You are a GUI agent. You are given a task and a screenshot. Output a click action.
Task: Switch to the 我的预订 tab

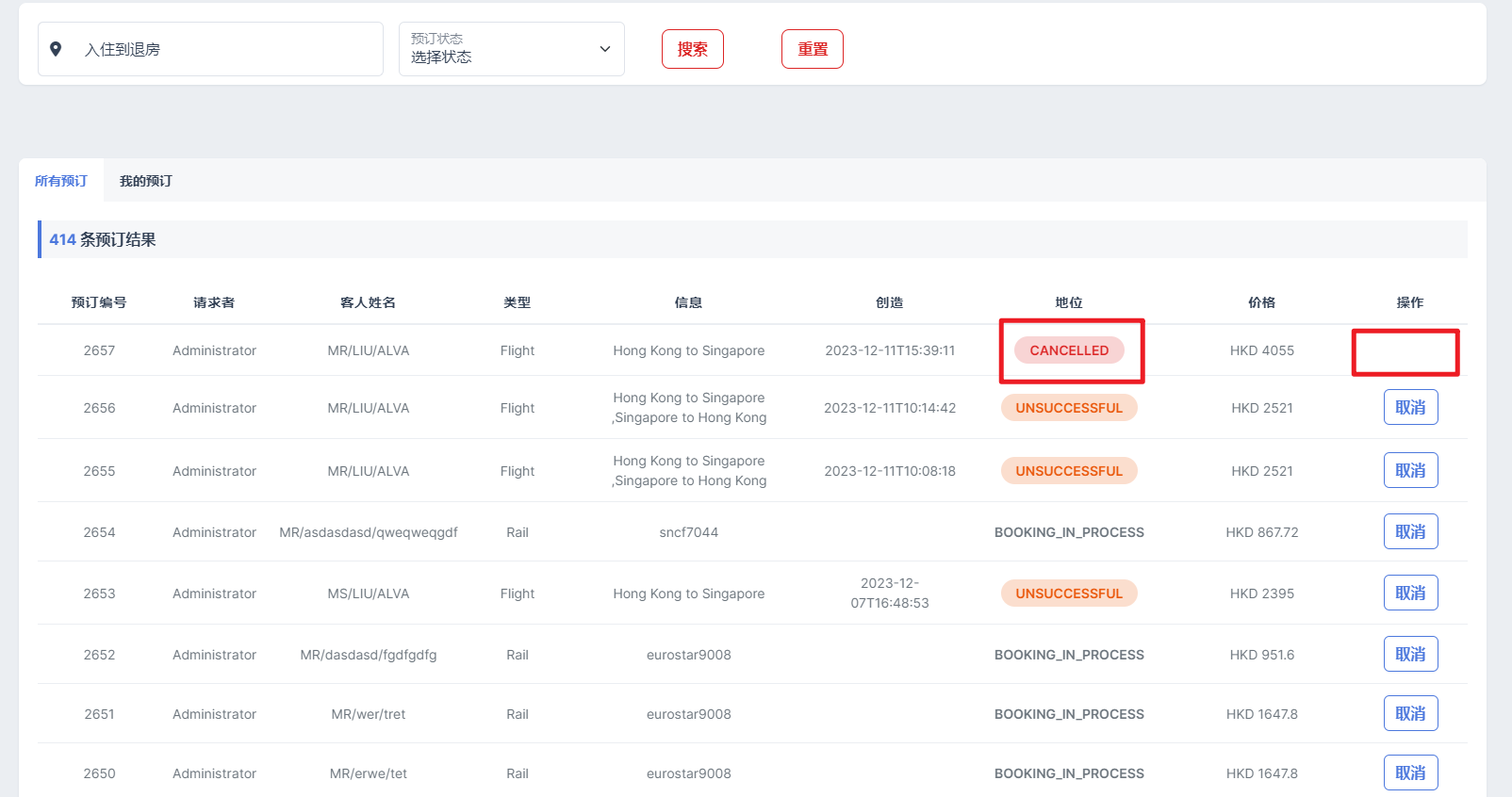click(146, 181)
